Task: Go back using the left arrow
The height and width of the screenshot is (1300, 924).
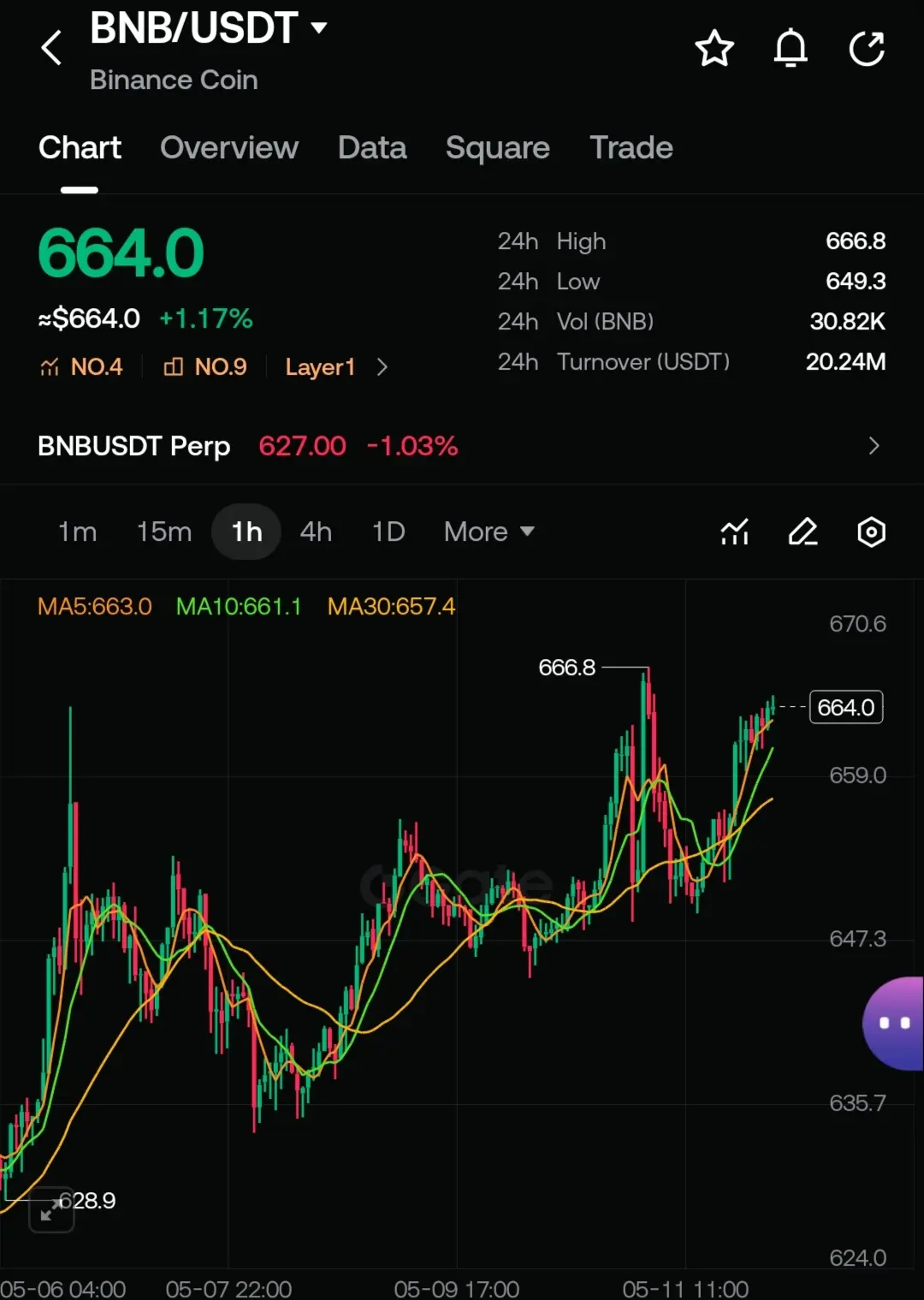Action: click(x=52, y=48)
